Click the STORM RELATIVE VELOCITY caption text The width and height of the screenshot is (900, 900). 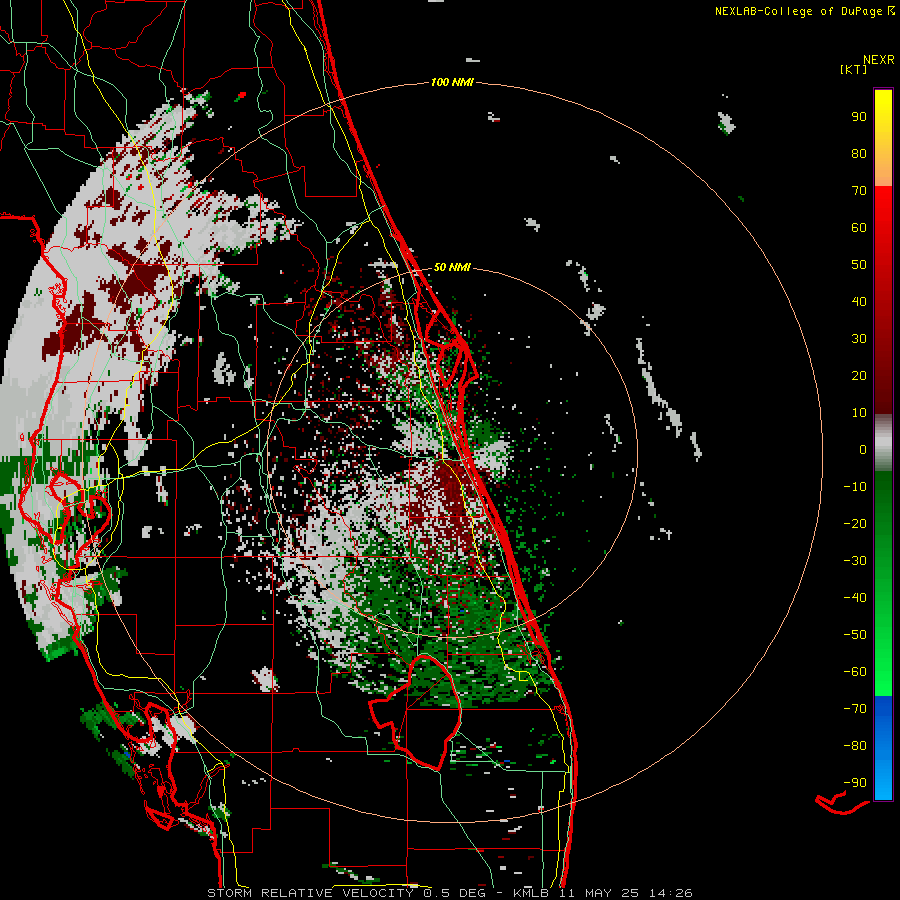310,893
